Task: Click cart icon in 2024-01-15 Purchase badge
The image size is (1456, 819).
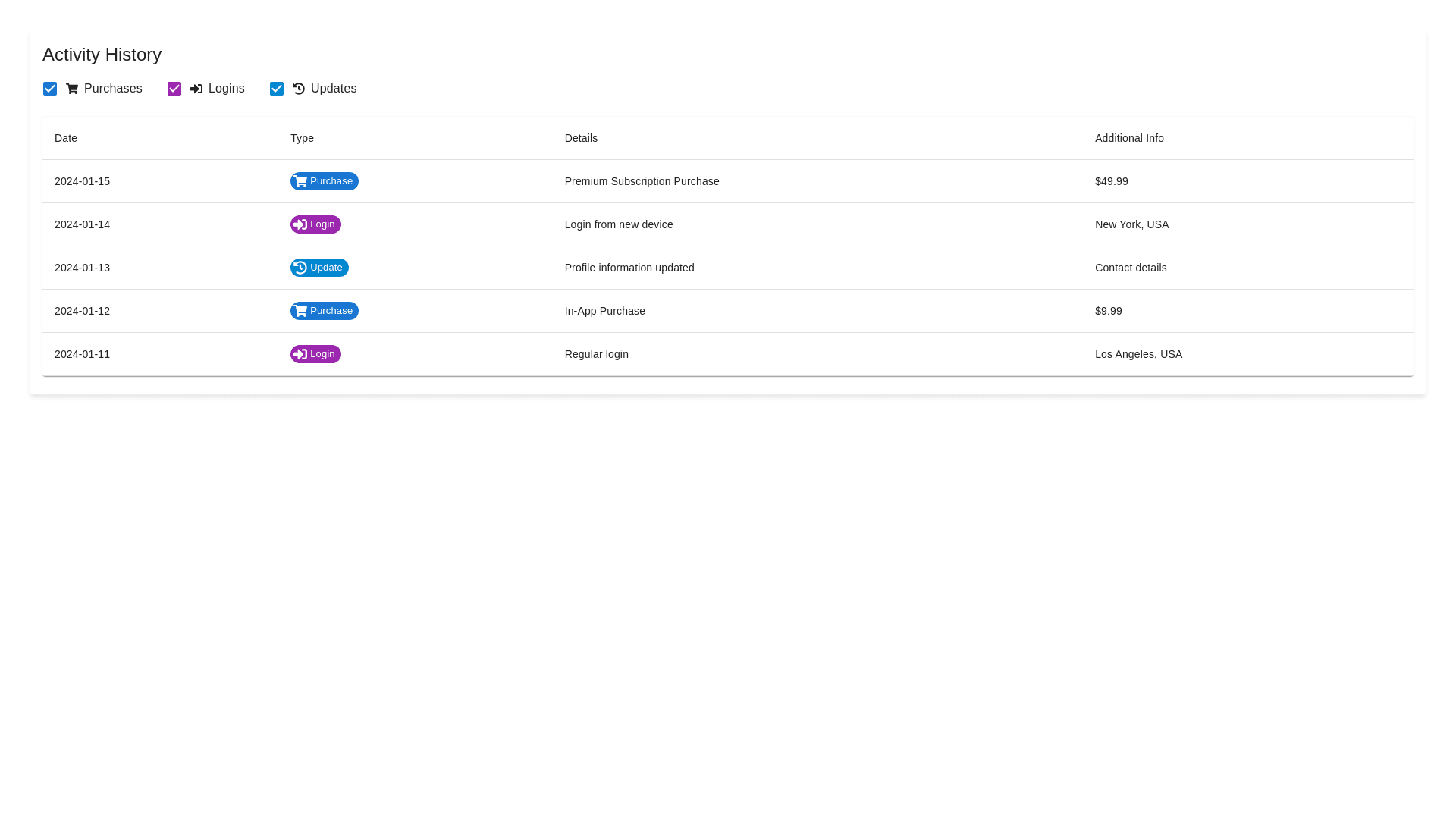Action: (301, 181)
